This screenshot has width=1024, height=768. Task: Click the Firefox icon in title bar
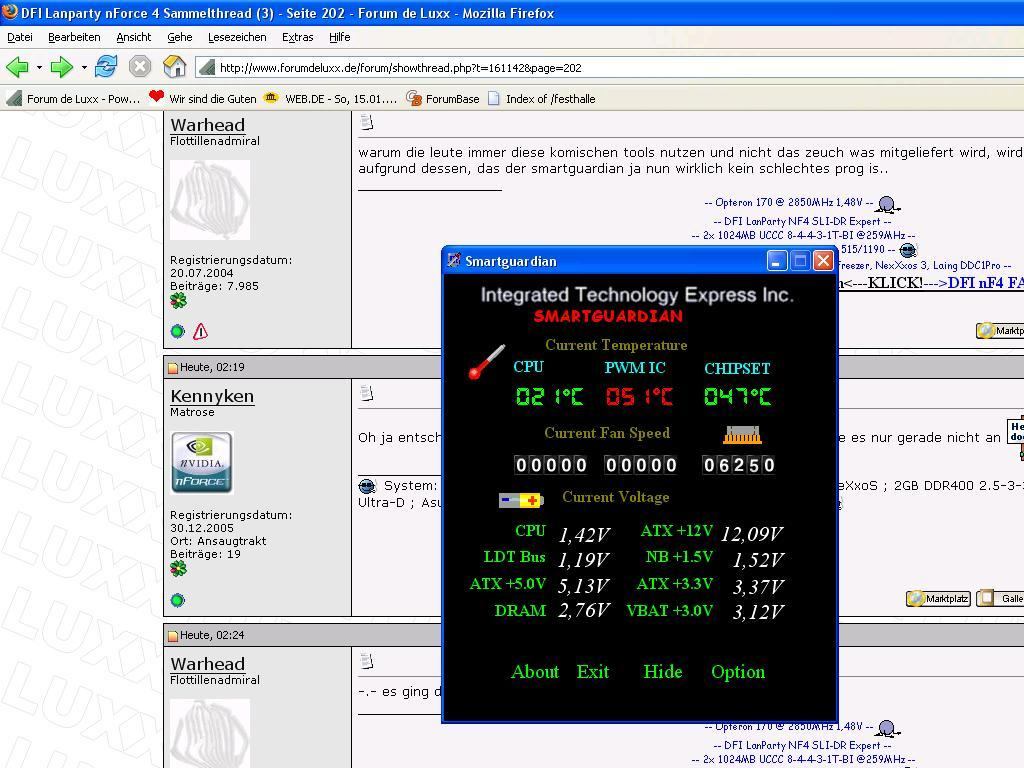coord(10,12)
